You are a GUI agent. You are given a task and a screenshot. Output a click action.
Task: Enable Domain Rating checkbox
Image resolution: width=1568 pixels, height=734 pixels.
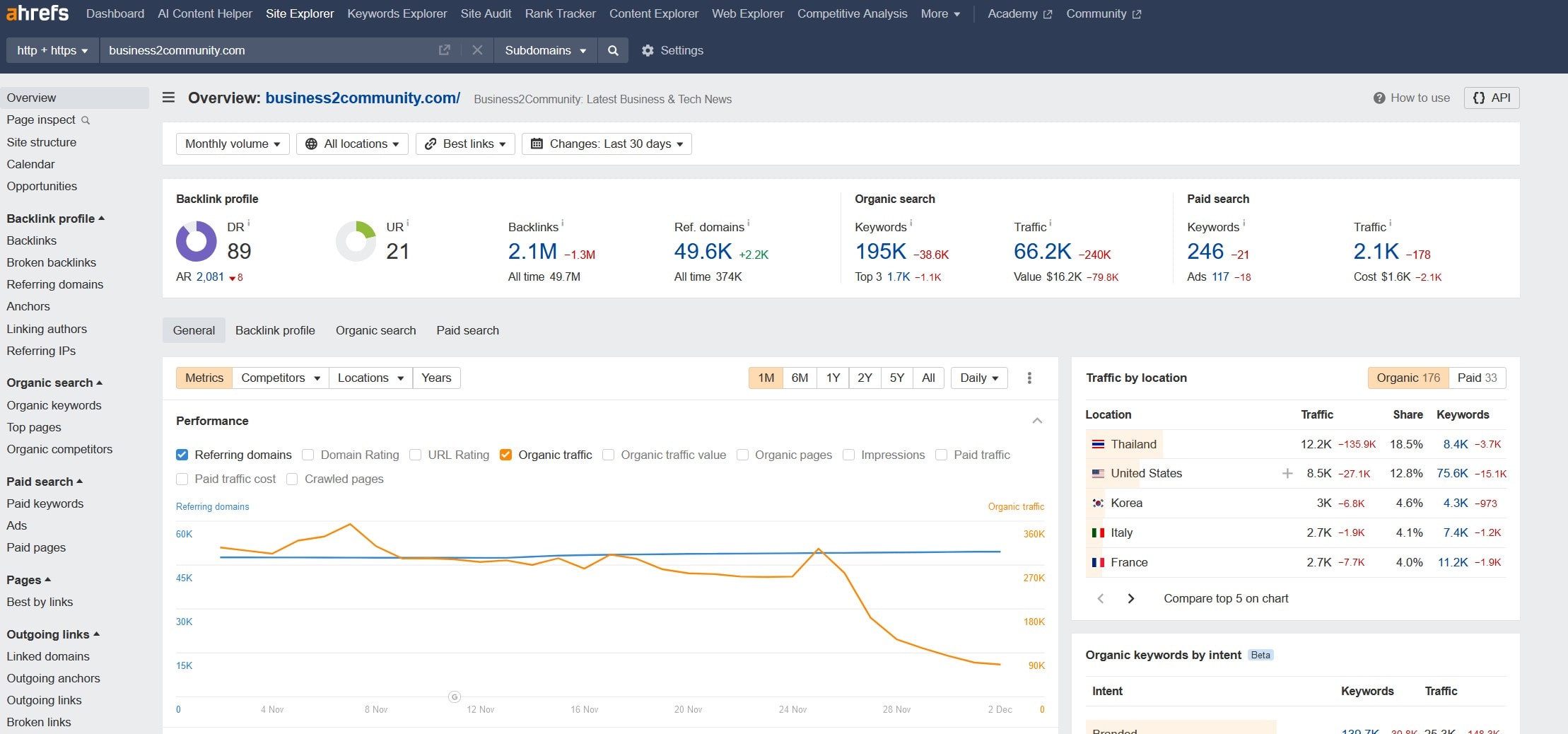308,455
